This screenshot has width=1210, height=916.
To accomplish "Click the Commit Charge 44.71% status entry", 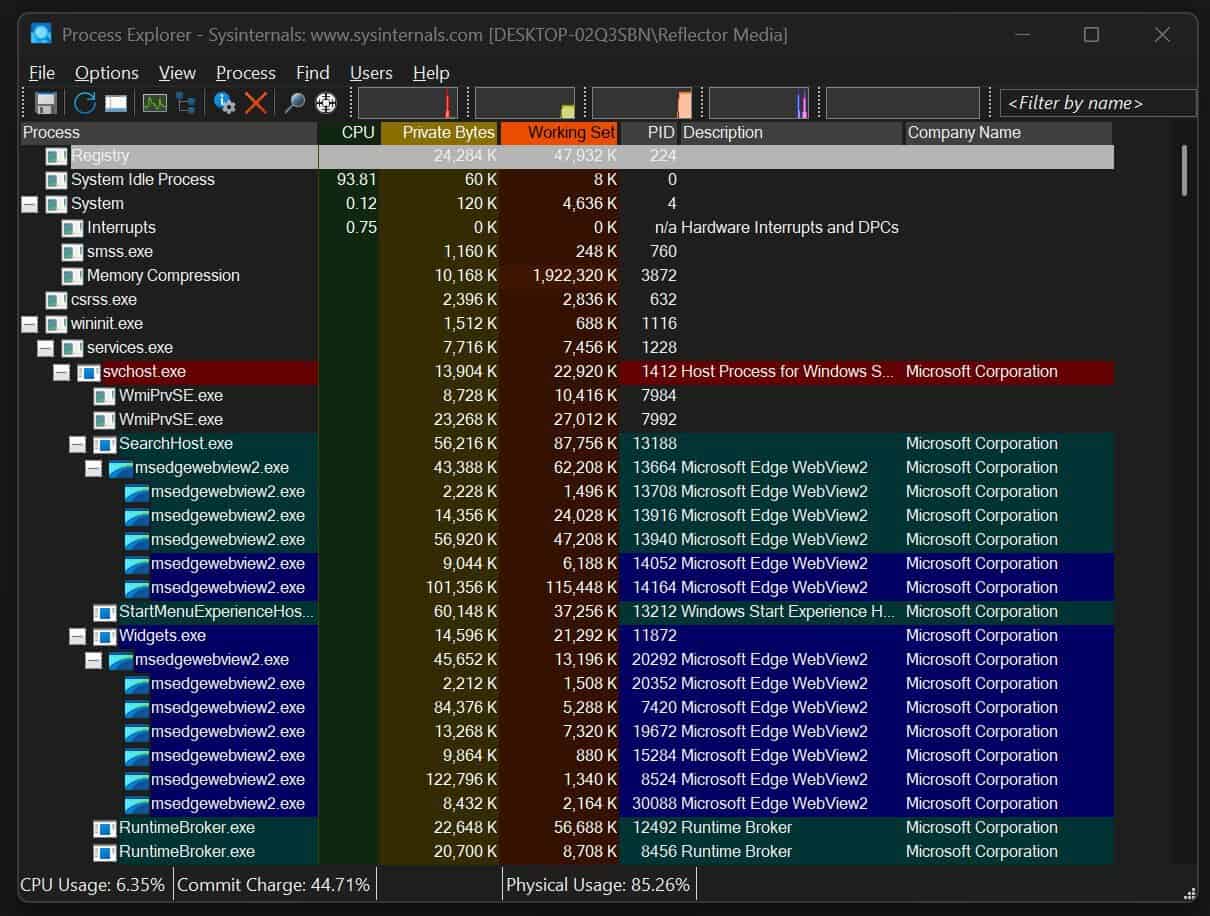I will (273, 885).
